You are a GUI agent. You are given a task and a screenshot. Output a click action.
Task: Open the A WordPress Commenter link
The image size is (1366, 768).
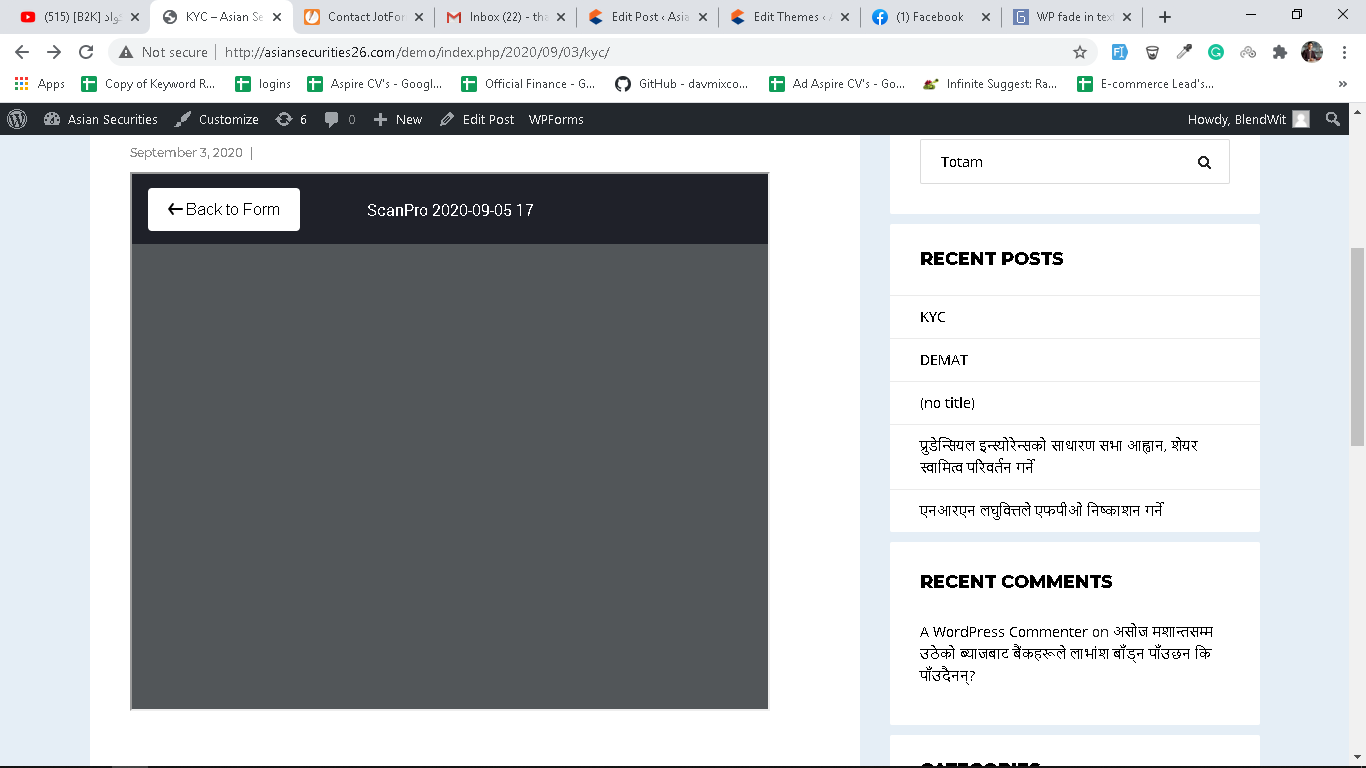click(x=1003, y=632)
